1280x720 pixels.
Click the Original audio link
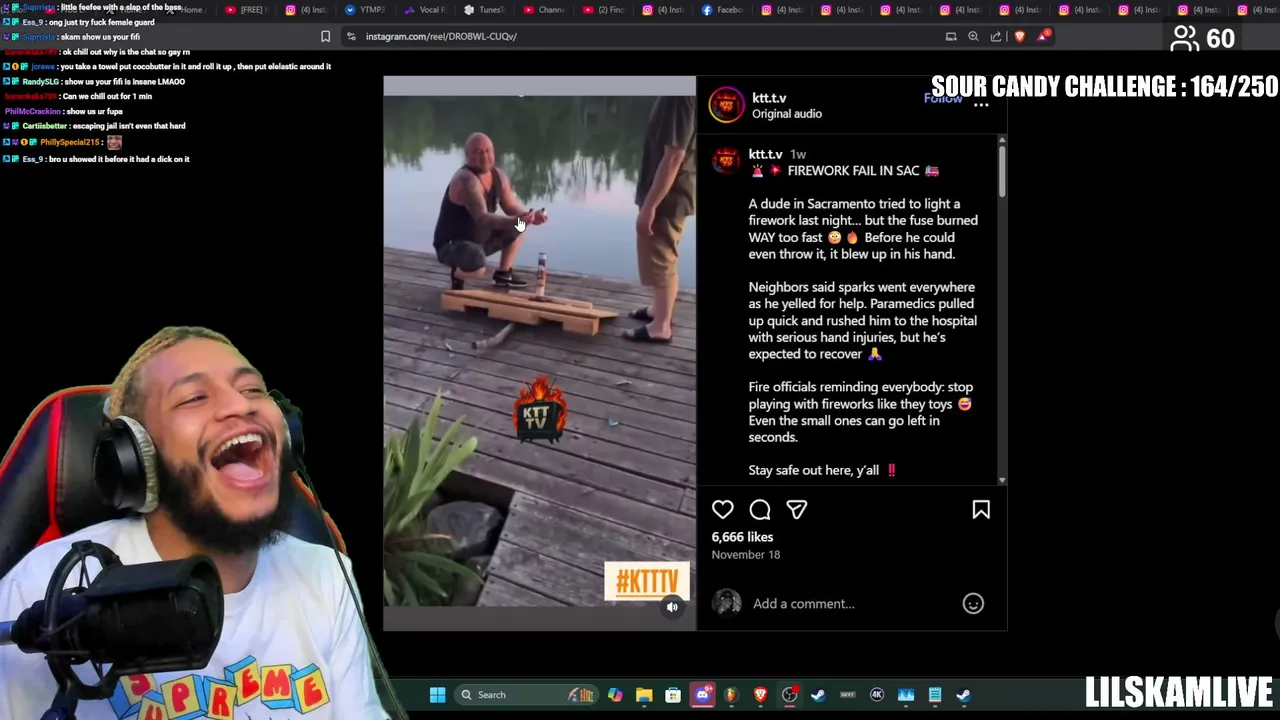click(787, 114)
